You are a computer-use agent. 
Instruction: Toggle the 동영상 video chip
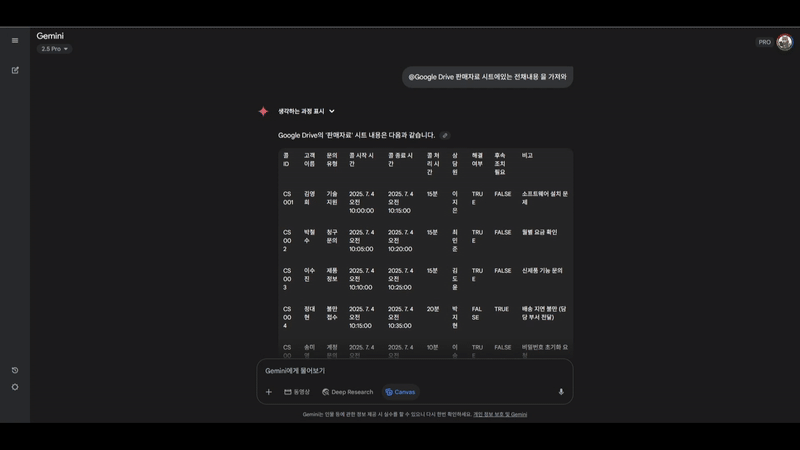coord(297,392)
